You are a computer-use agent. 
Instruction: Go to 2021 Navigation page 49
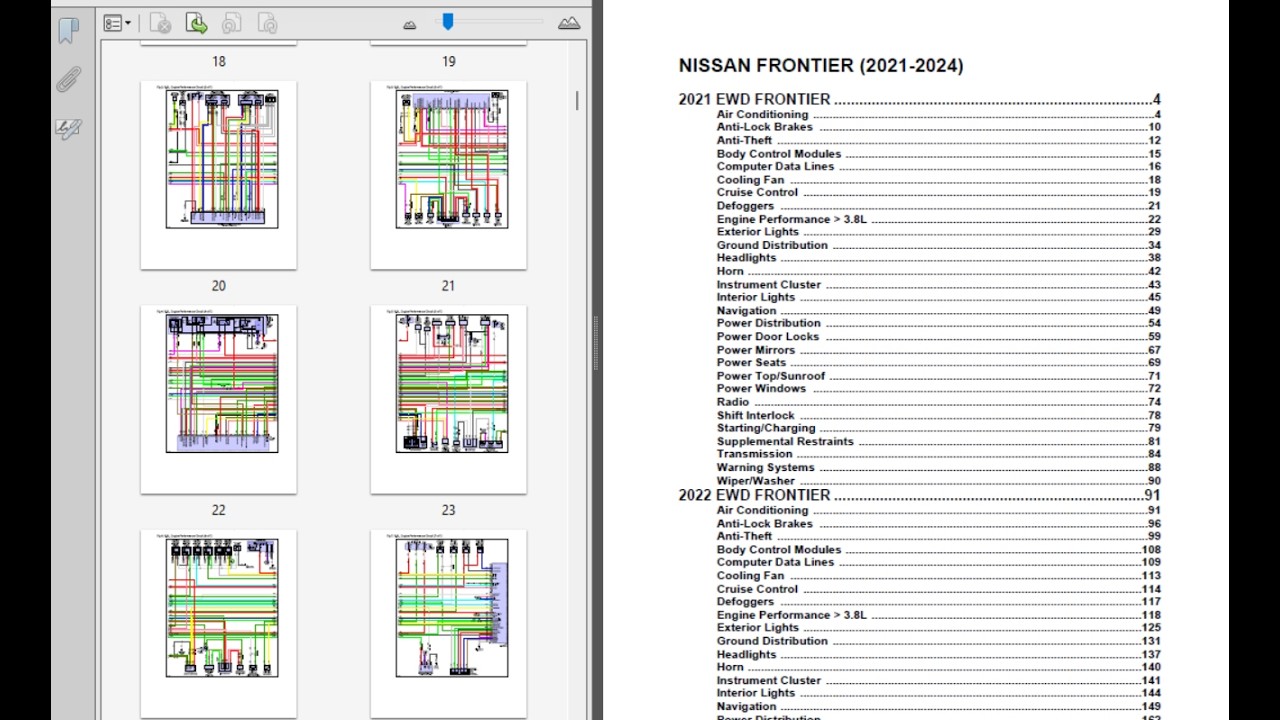coord(938,311)
